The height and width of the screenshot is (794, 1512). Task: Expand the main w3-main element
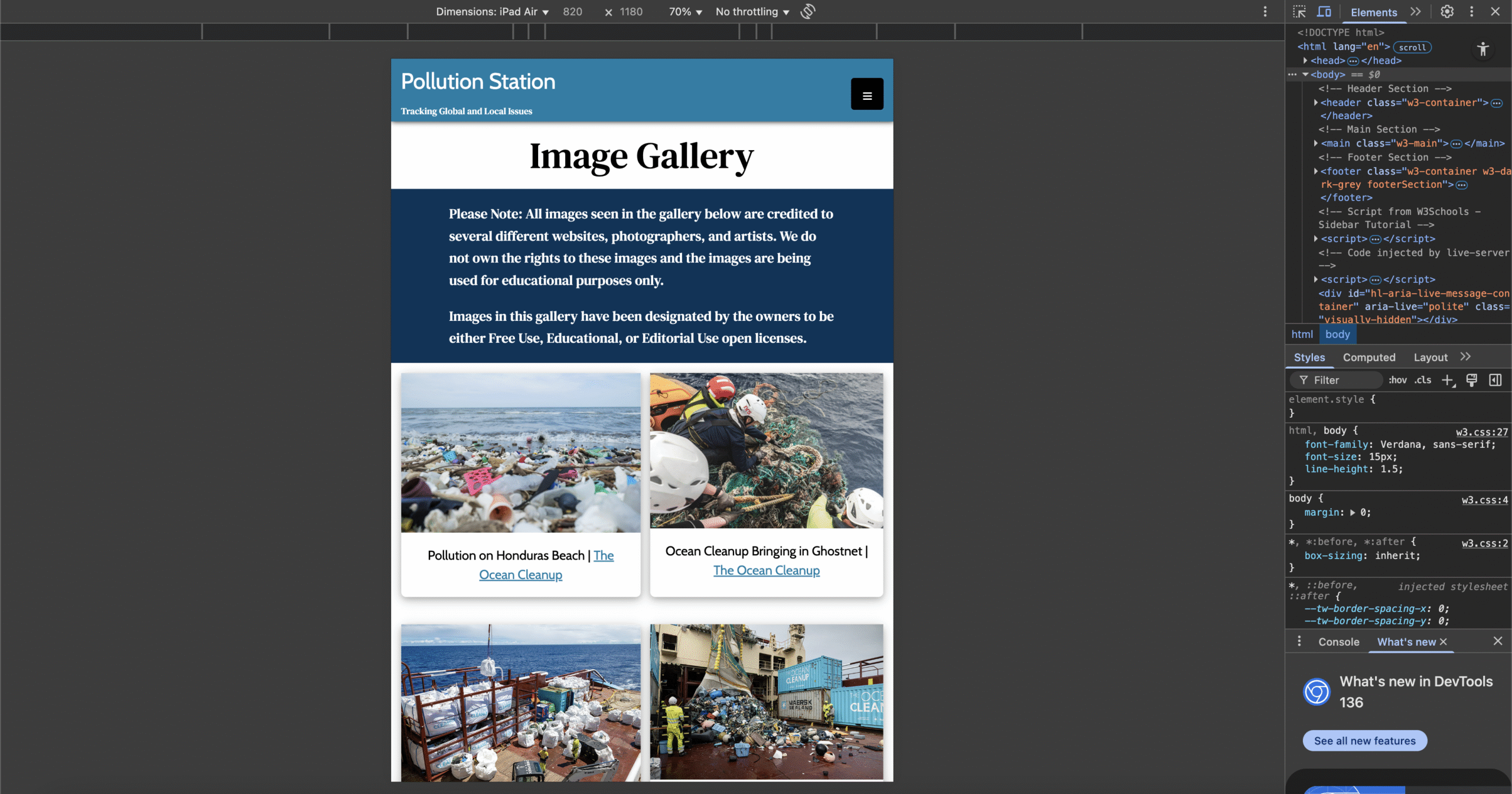pos(1316,144)
